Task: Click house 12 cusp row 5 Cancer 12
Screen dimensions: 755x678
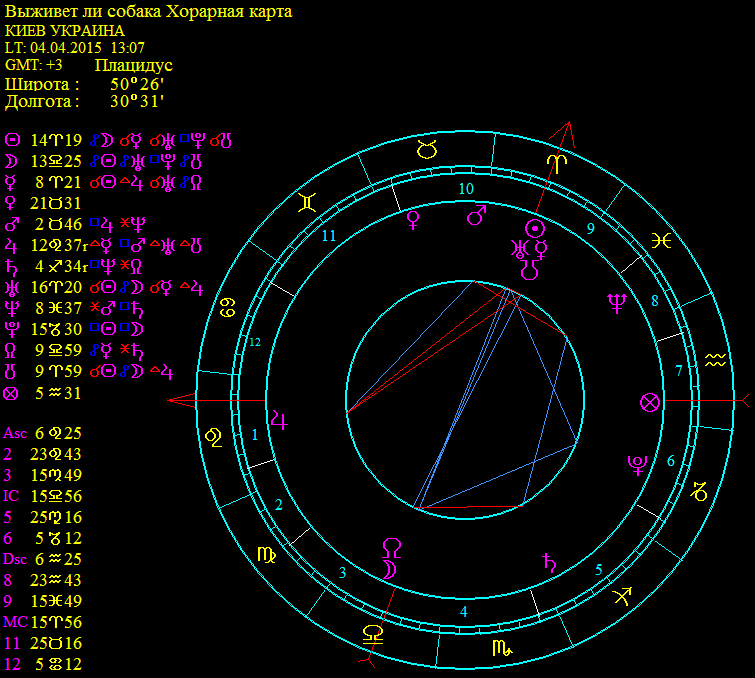Action: point(43,664)
